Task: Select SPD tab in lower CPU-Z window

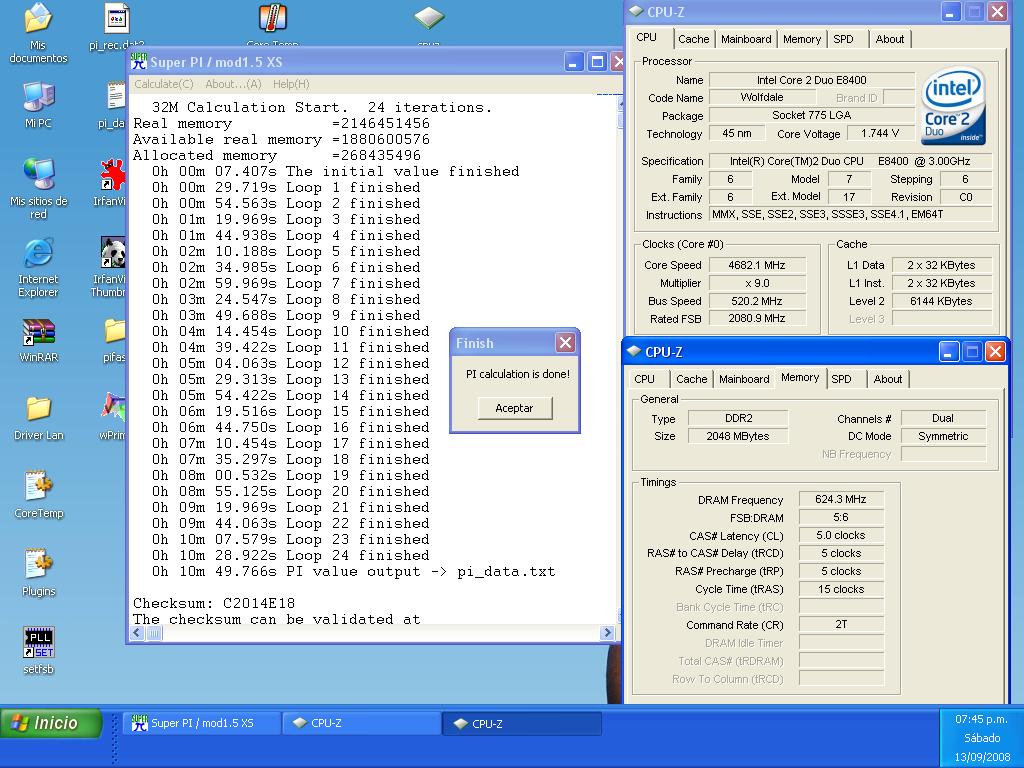Action: coord(841,379)
